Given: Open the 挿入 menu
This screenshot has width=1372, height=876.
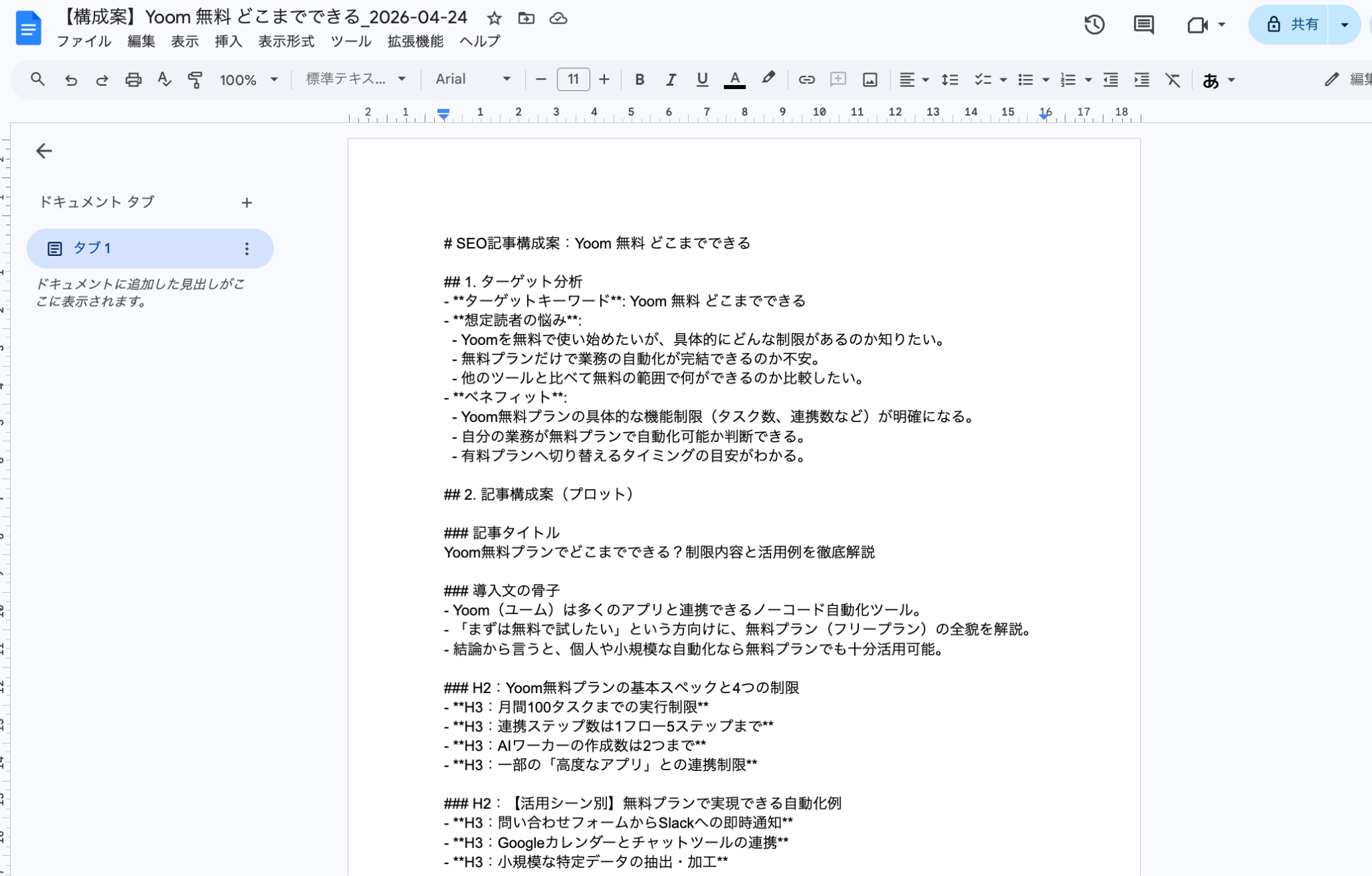Looking at the screenshot, I should [228, 42].
